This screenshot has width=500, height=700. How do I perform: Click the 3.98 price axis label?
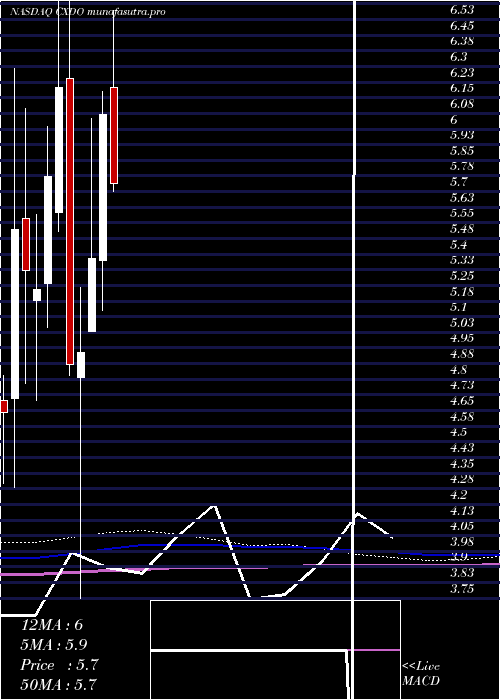tap(462, 541)
